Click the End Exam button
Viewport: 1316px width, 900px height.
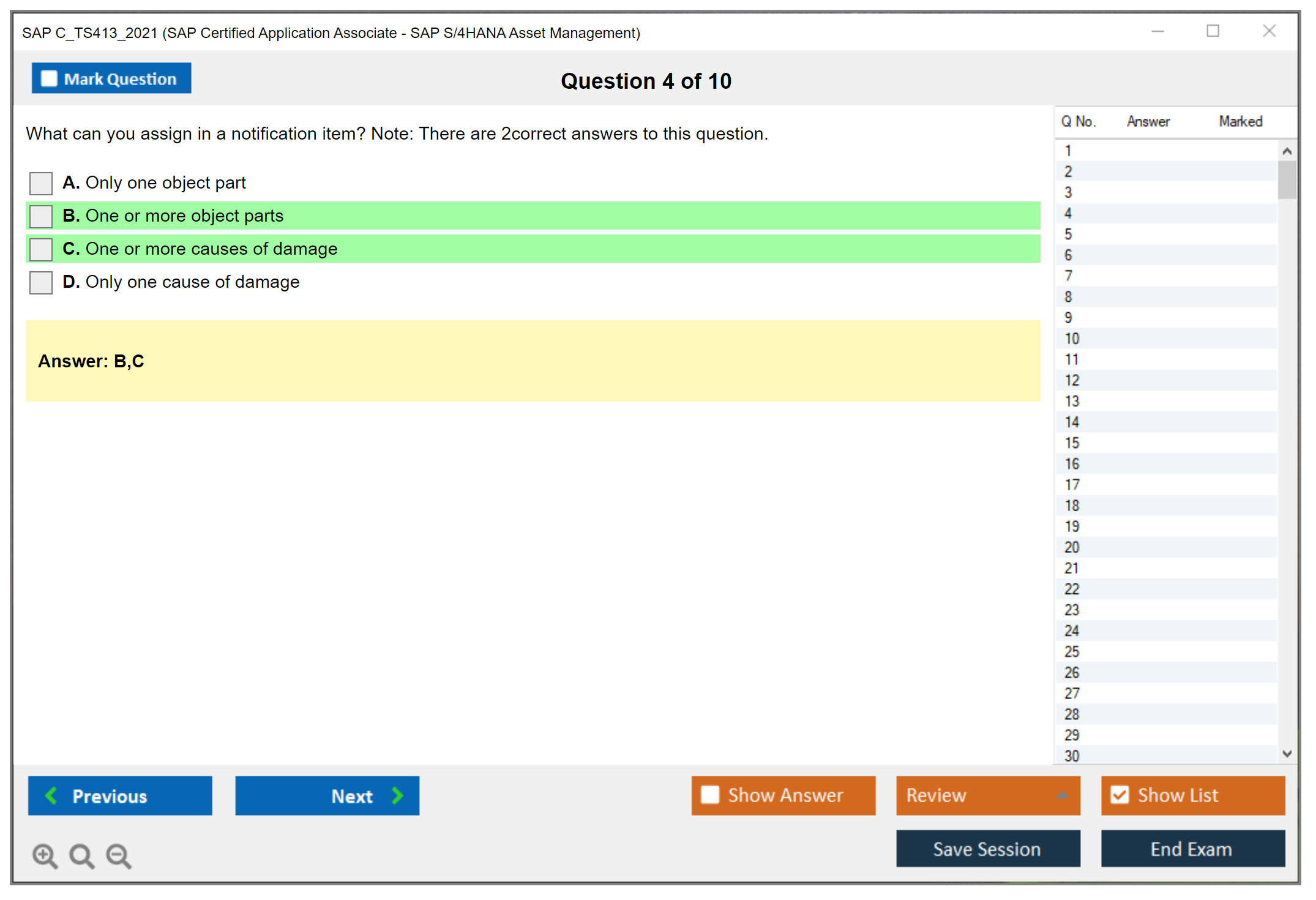[1192, 849]
